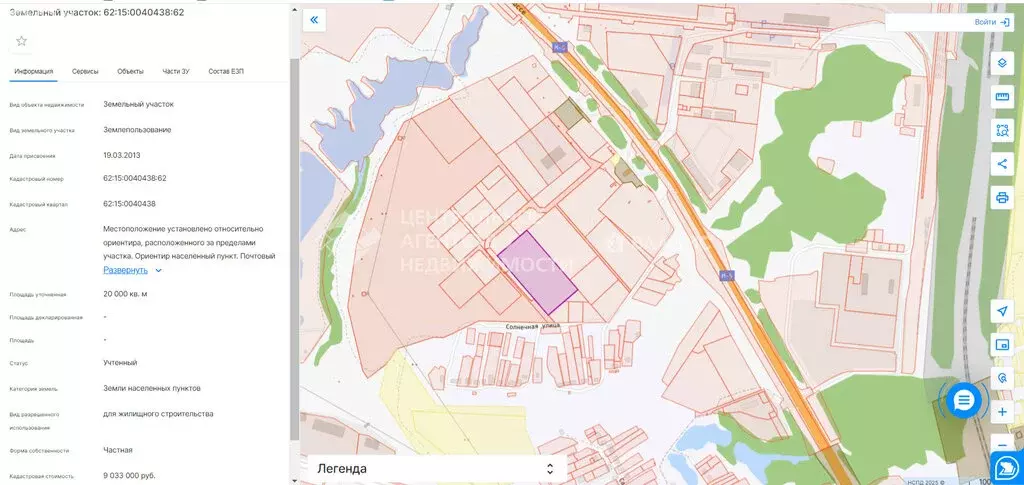
Task: Activate the area search selection tool
Action: 1002,131
